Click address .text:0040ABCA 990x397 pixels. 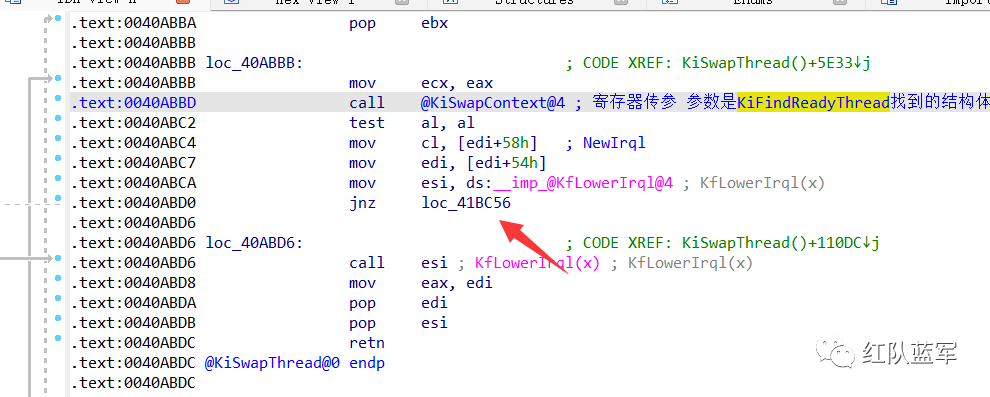point(133,183)
